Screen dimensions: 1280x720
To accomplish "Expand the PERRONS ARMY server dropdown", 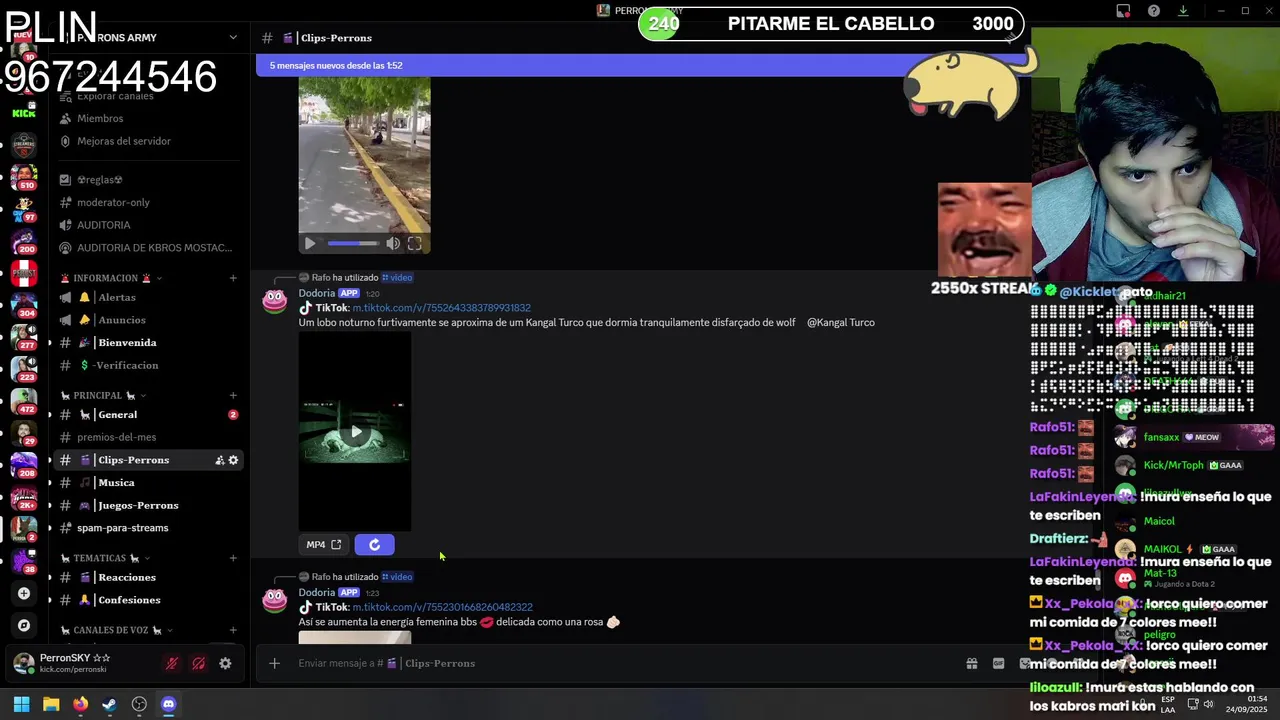I will click(x=233, y=38).
